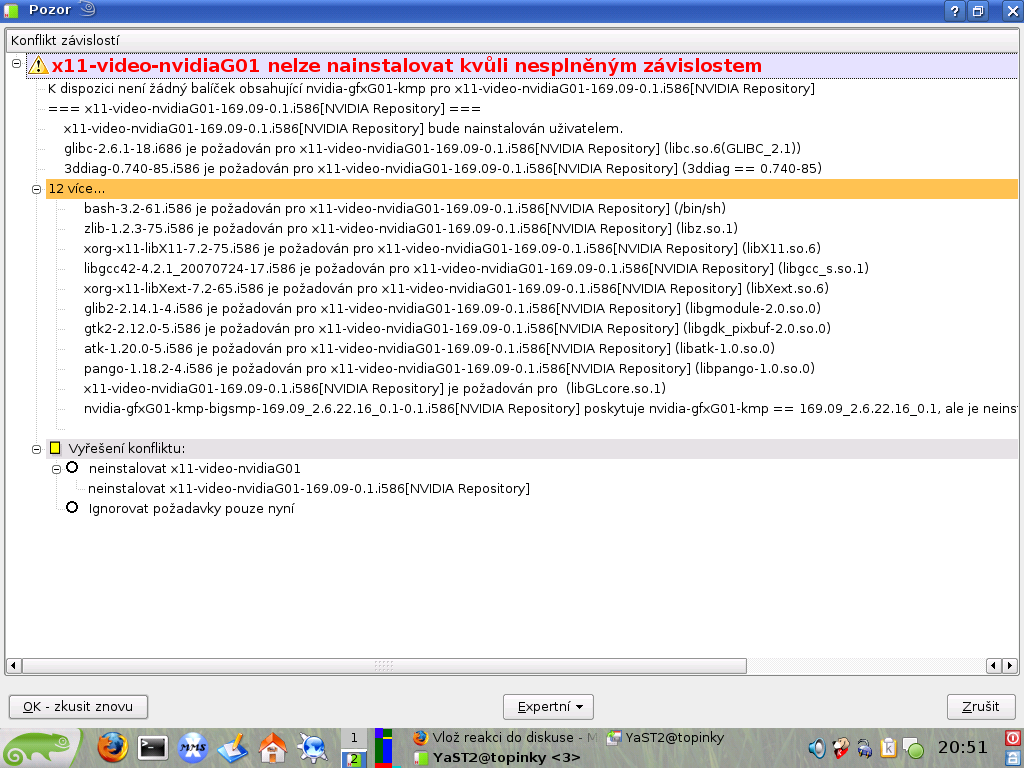This screenshot has height=768, width=1024.
Task: Switch to the YaST2@topinky taskbar window
Action: coord(665,737)
